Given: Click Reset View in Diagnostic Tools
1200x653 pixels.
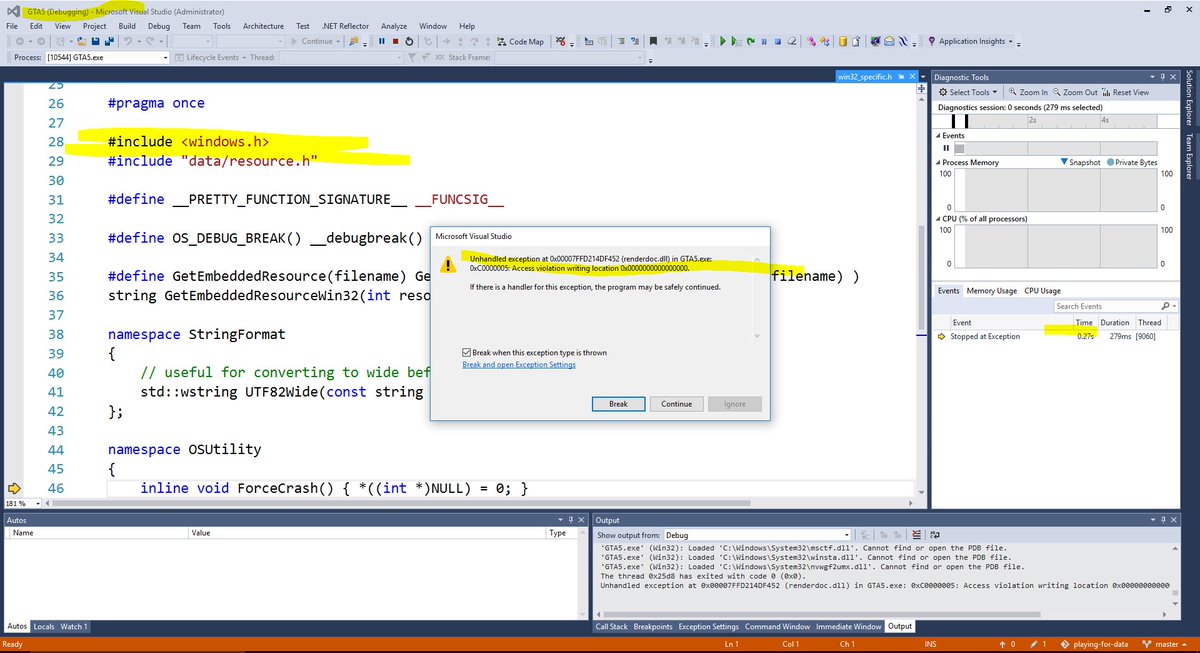Looking at the screenshot, I should (x=1131, y=92).
